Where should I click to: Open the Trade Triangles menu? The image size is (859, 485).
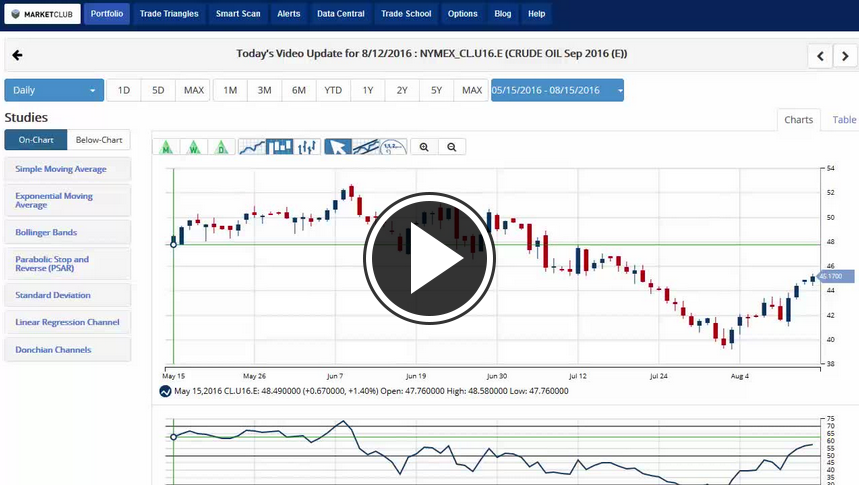169,14
